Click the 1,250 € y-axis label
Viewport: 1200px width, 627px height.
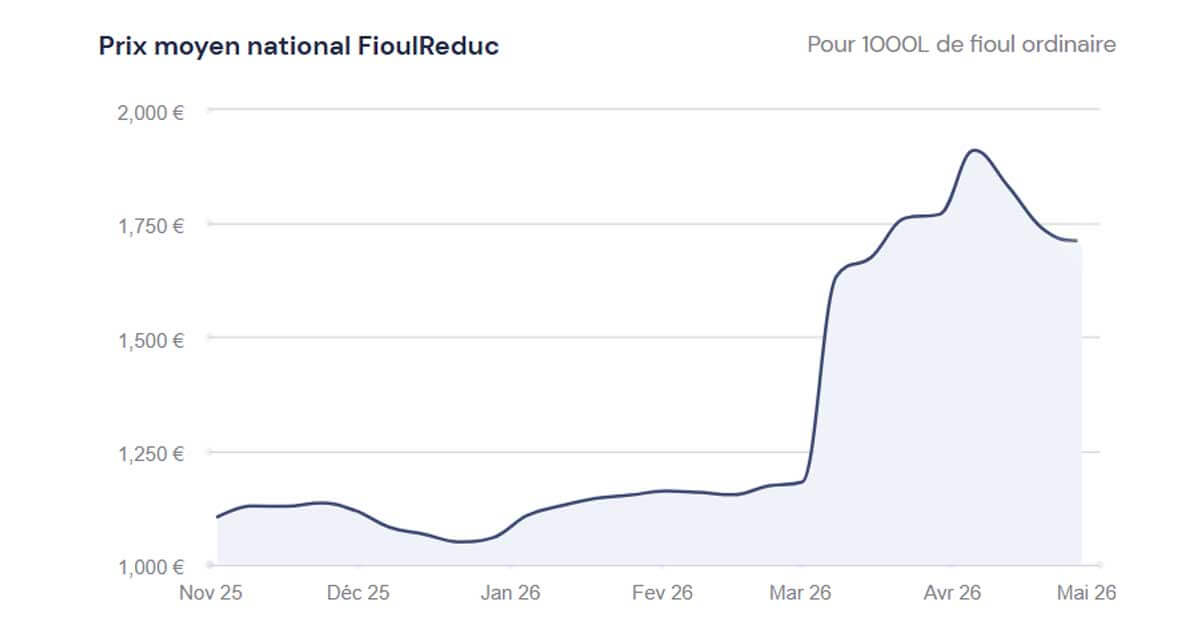150,454
